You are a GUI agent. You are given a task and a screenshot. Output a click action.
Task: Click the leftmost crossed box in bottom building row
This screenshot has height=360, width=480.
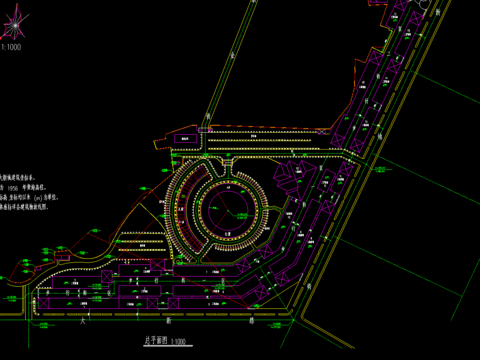(x=44, y=303)
